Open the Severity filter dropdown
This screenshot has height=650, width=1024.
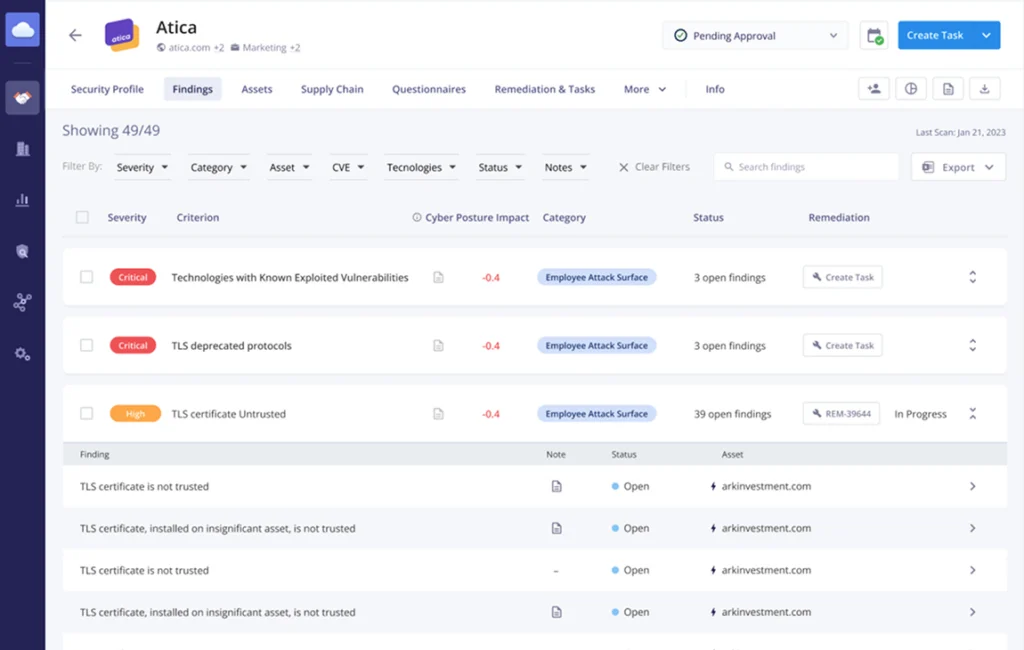[x=142, y=167]
